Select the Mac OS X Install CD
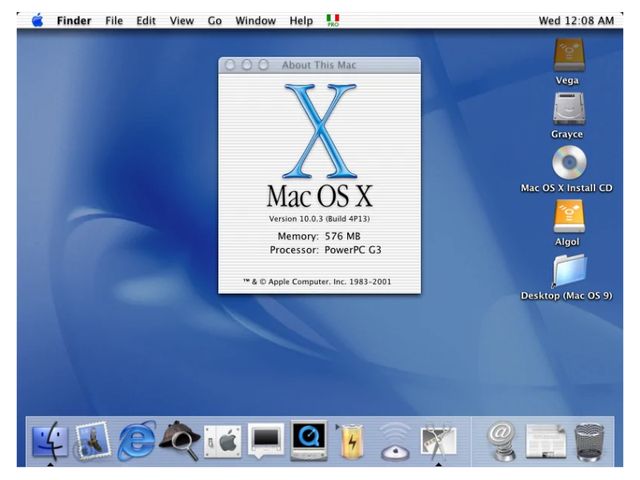This screenshot has height=480, width=640. point(567,163)
